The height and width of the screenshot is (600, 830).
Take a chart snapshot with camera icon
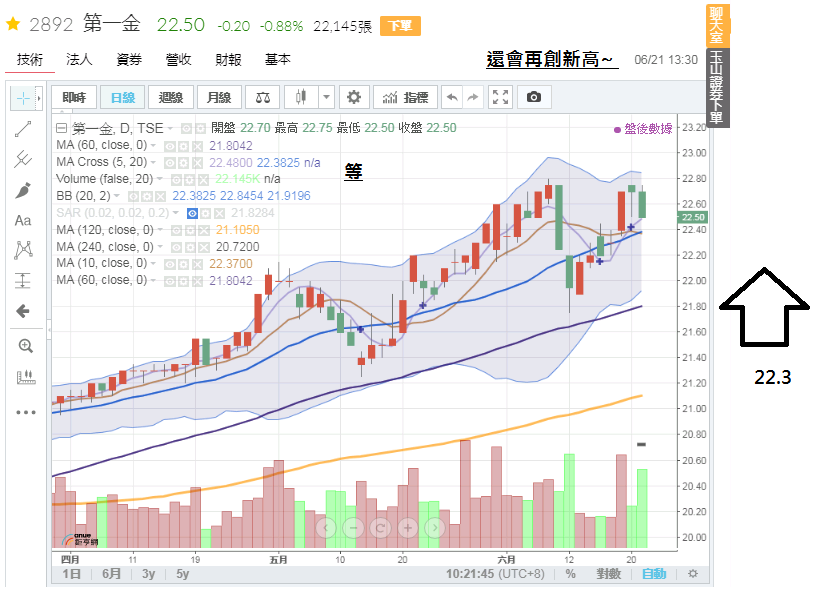click(x=534, y=97)
